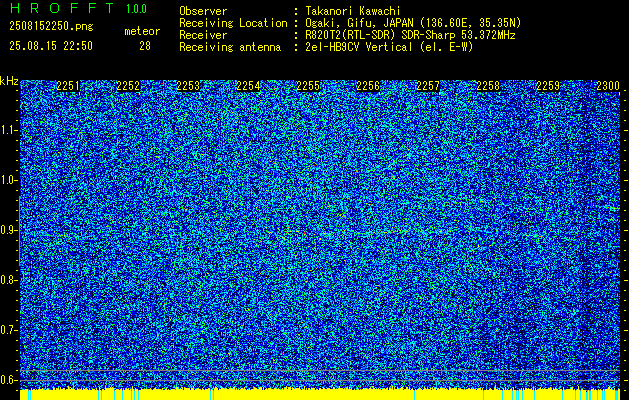629x400 pixels.
Task: Click the 1.1 frequency axis label
Action: [7, 130]
